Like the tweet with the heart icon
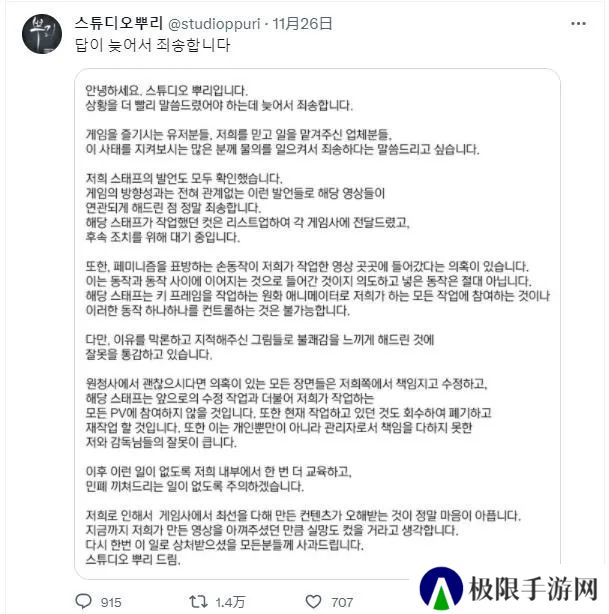This screenshot has width=609, height=614. pos(313,601)
